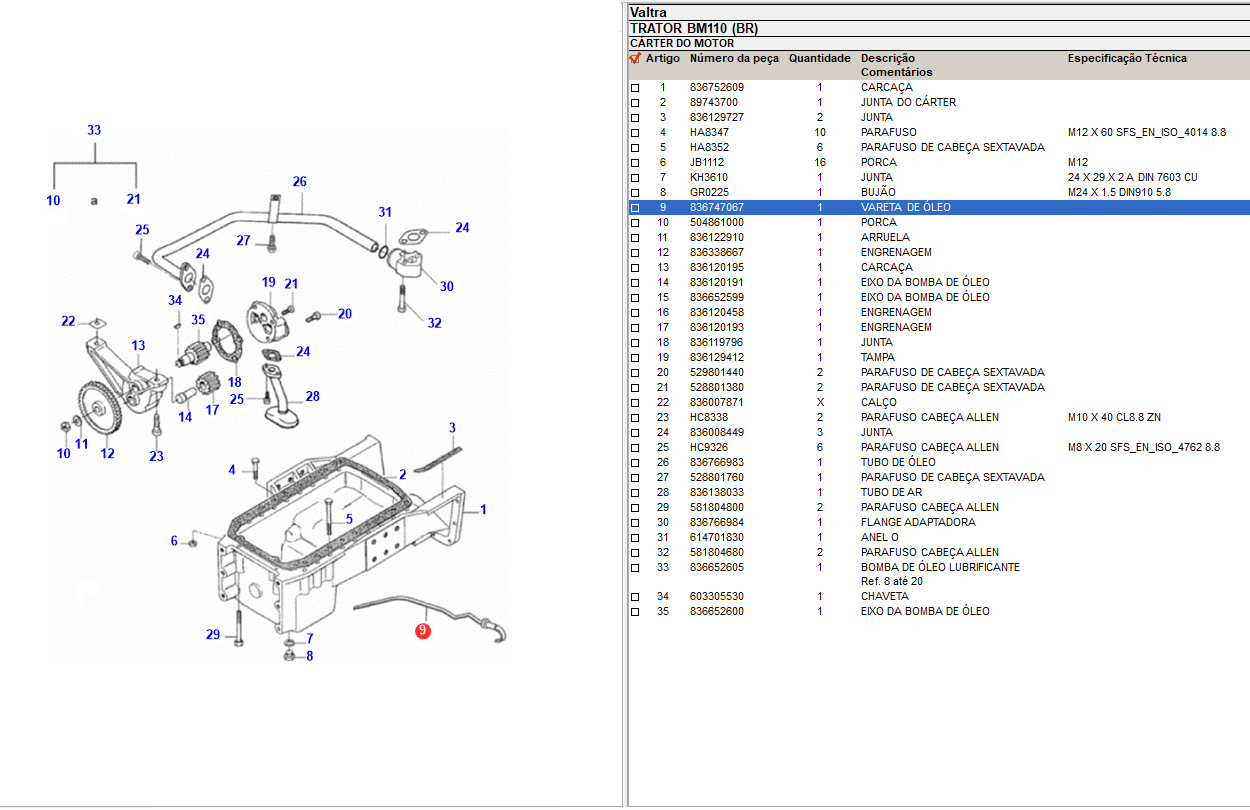This screenshot has height=810, width=1250.
Task: Tick checkbox for item 1 CARCAÇA 836752609
Action: (x=634, y=88)
